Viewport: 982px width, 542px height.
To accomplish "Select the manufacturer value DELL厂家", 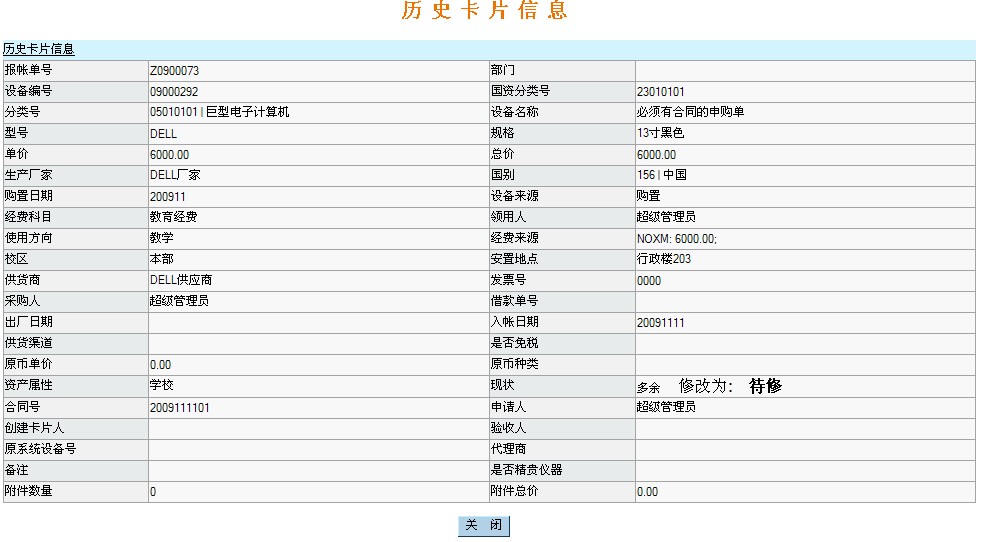I will click(174, 175).
